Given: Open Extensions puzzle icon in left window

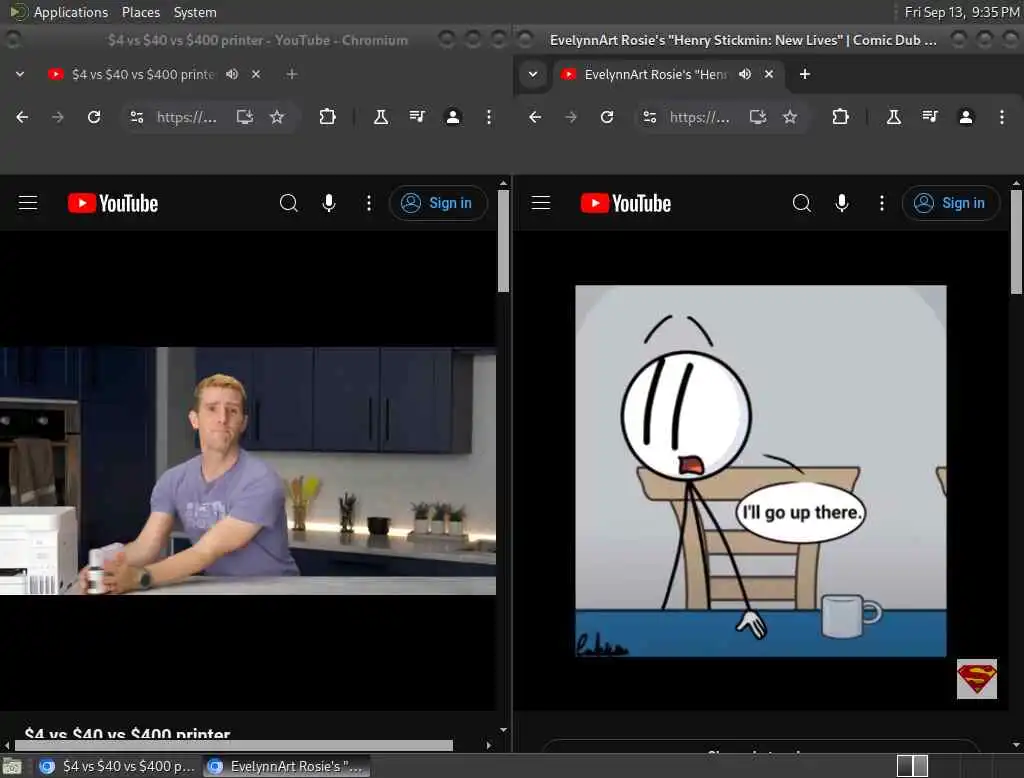Looking at the screenshot, I should [x=327, y=117].
